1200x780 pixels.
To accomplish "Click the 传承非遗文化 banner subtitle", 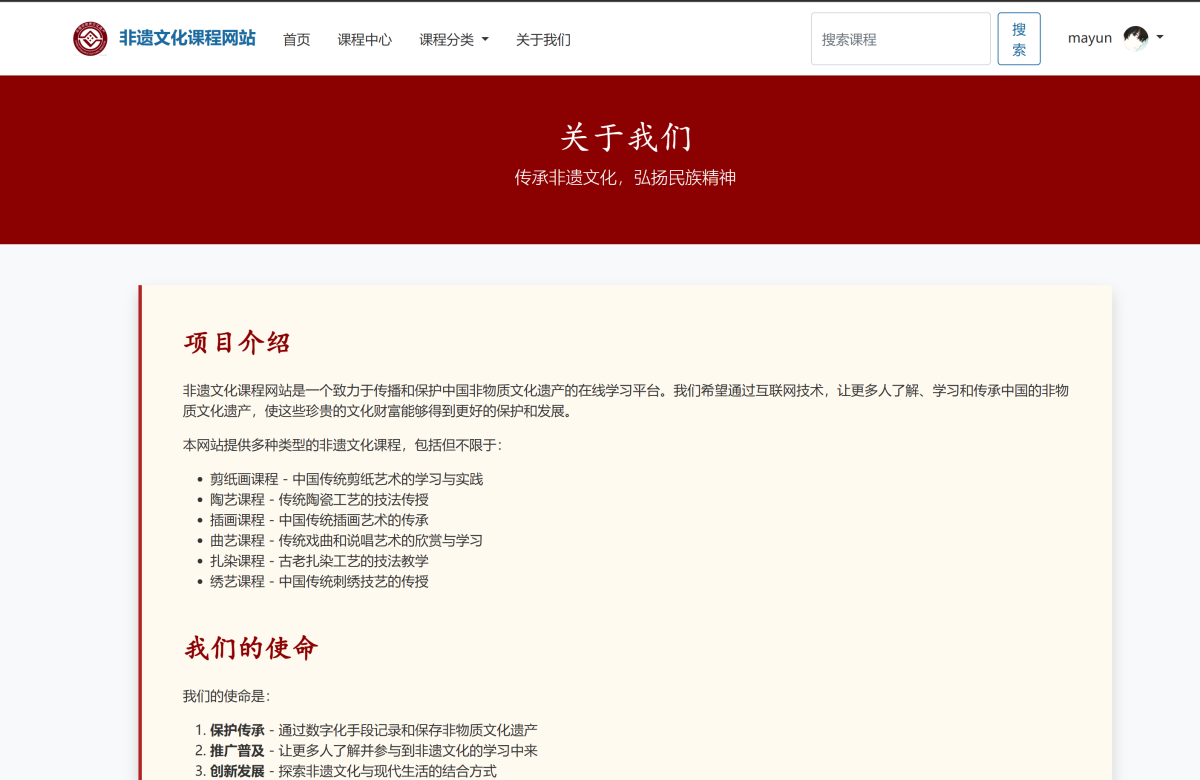I will [625, 178].
